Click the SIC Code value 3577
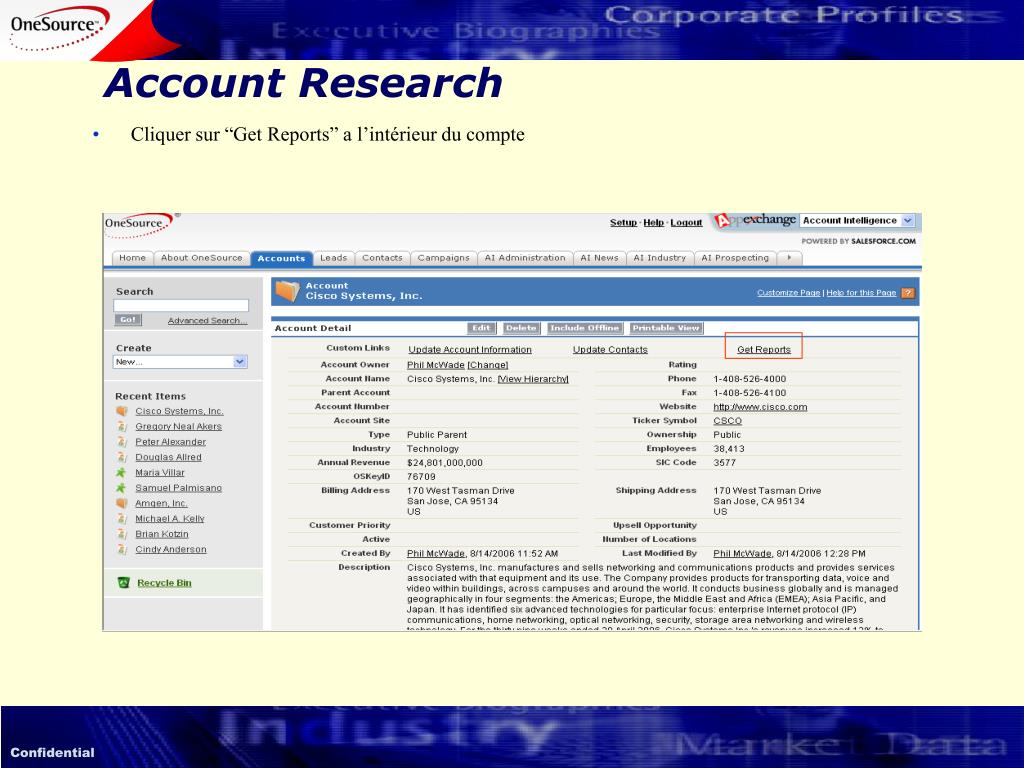This screenshot has width=1024, height=768. (724, 462)
